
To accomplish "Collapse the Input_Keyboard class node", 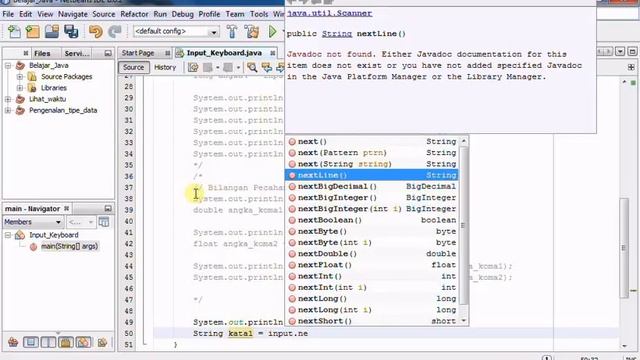I will point(8,235).
